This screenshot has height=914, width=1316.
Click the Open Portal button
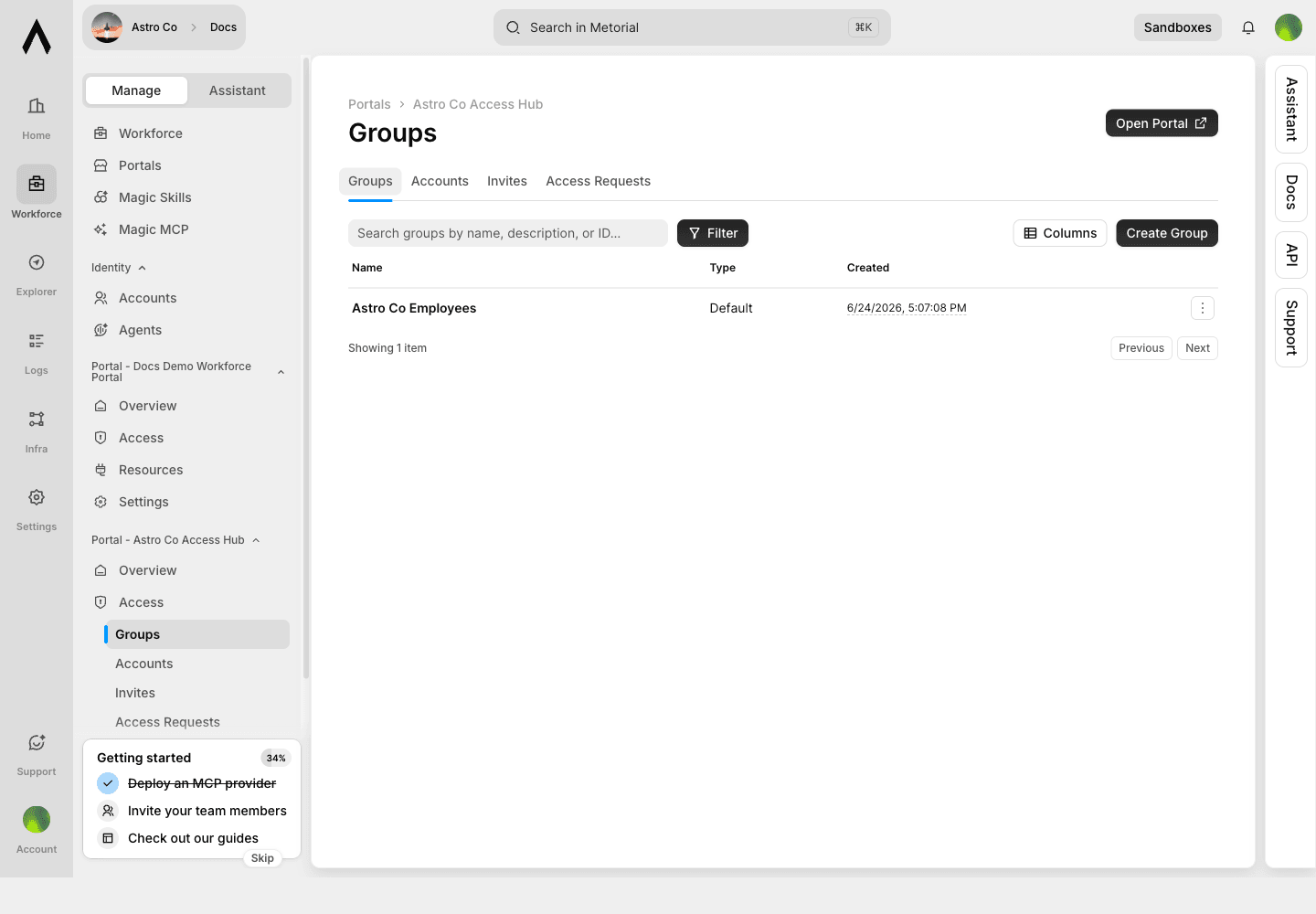click(x=1162, y=123)
